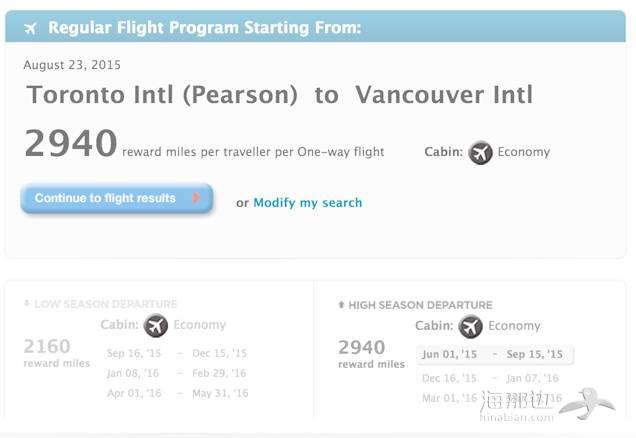Click the Regular Flight Program Starting From header
Viewport: 636px width, 438px height.
point(204,28)
